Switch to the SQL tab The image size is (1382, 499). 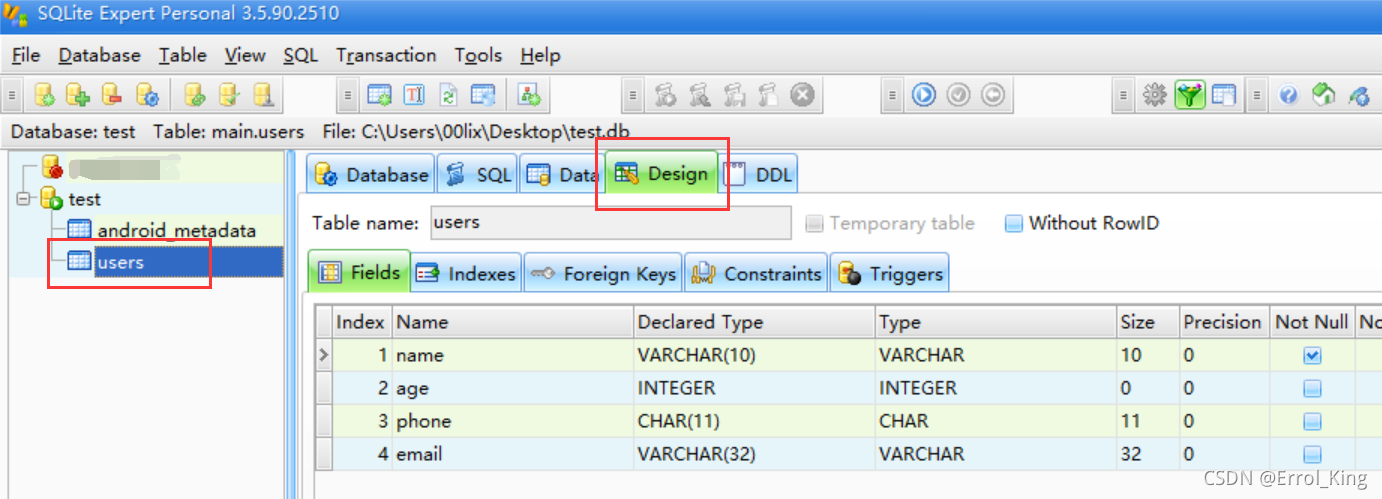pyautogui.click(x=478, y=174)
